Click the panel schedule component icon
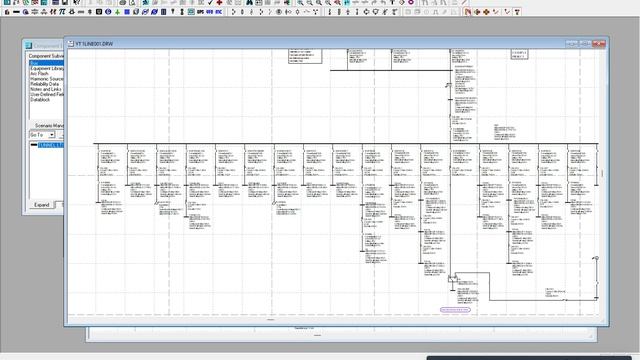Image resolution: width=640 pixels, height=360 pixels. click(163, 12)
